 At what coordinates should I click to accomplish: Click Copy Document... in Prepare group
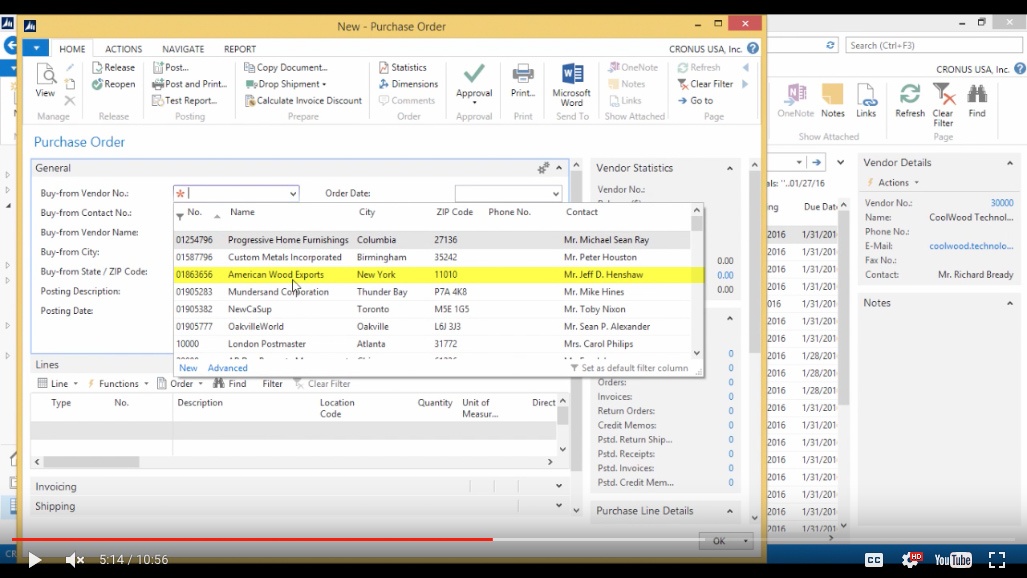pos(286,67)
